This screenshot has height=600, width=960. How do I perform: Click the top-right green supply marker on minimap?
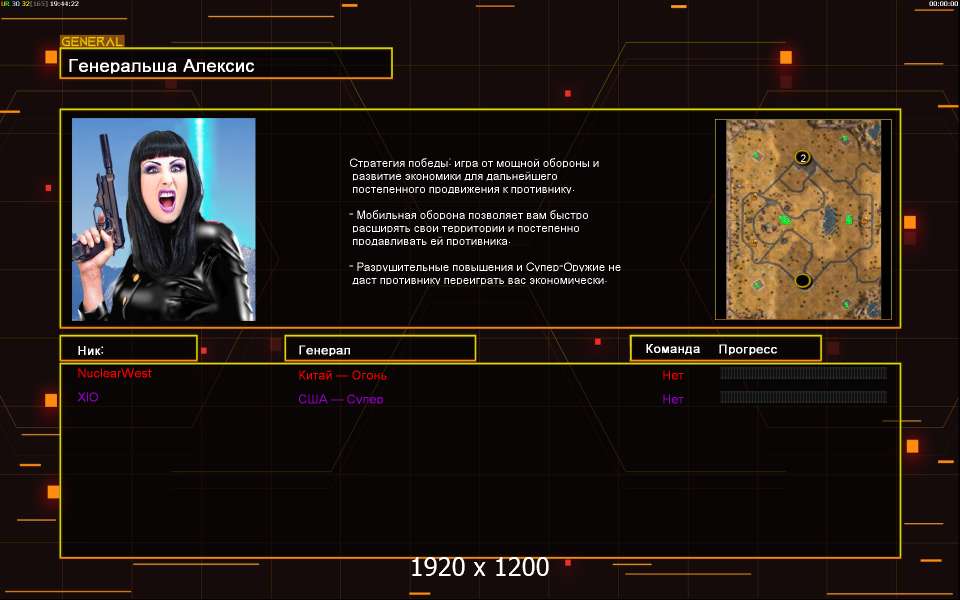coord(845,139)
